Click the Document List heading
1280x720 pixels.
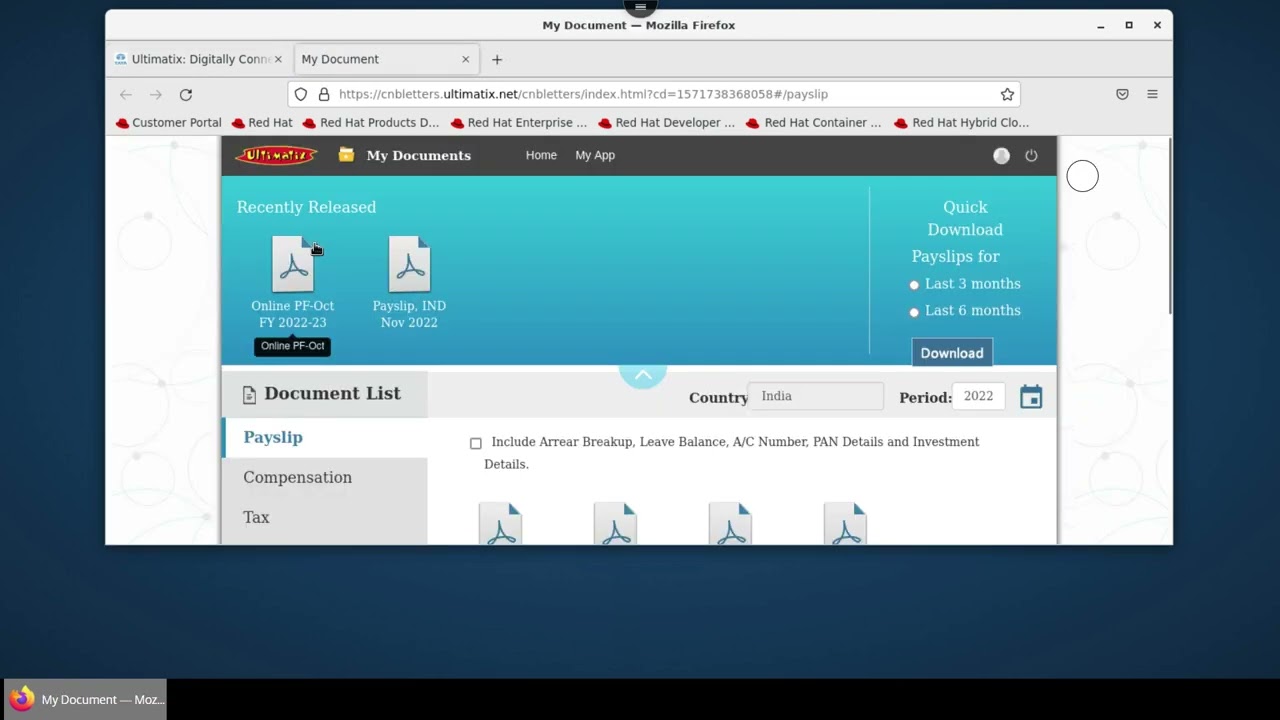(332, 393)
